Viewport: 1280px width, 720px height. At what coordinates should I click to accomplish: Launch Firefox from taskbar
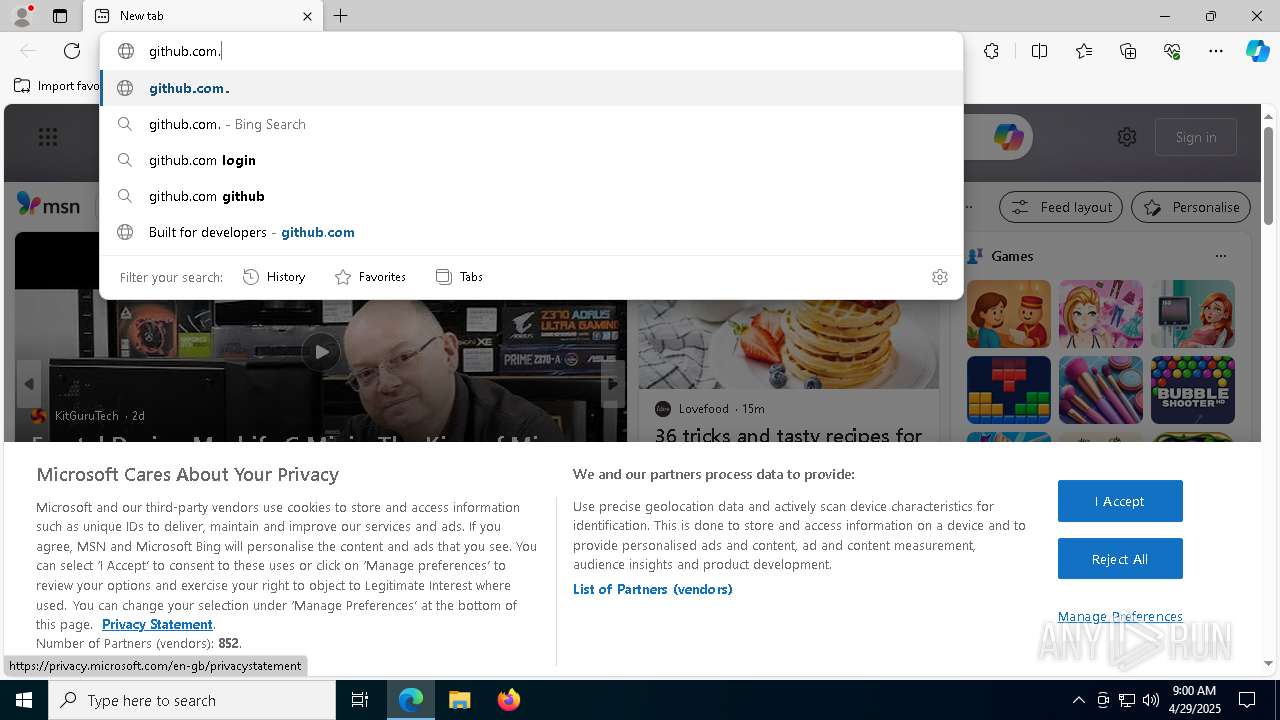pyautogui.click(x=508, y=700)
